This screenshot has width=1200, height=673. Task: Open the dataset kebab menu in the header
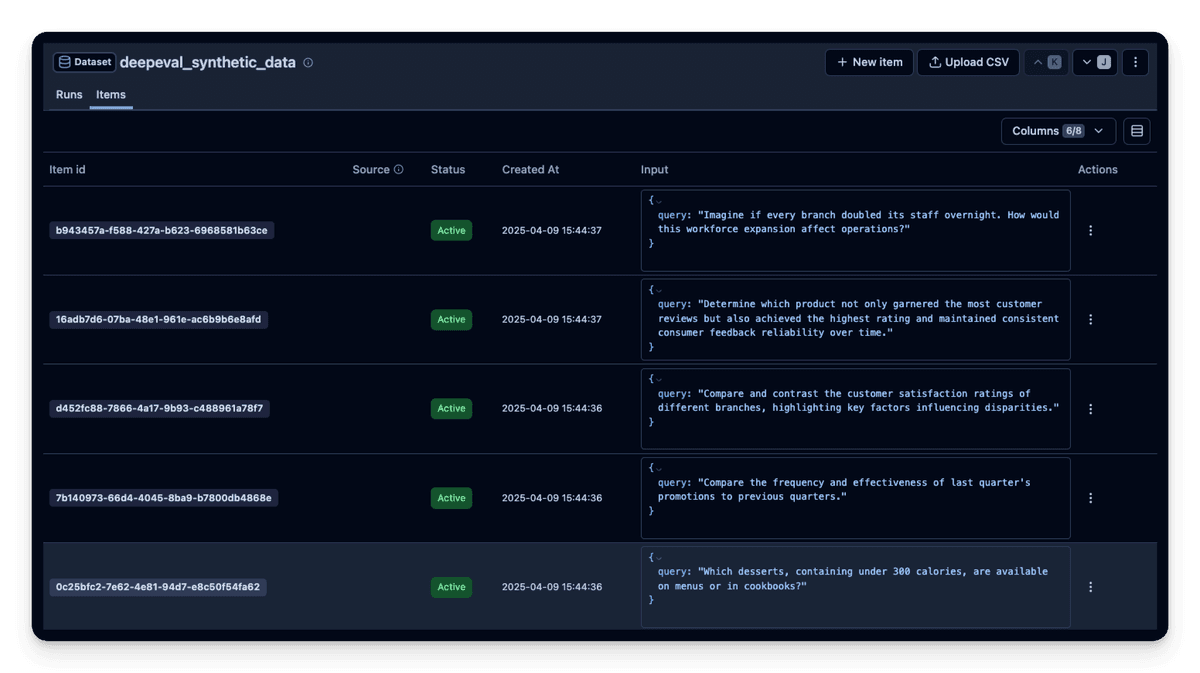pyautogui.click(x=1135, y=62)
